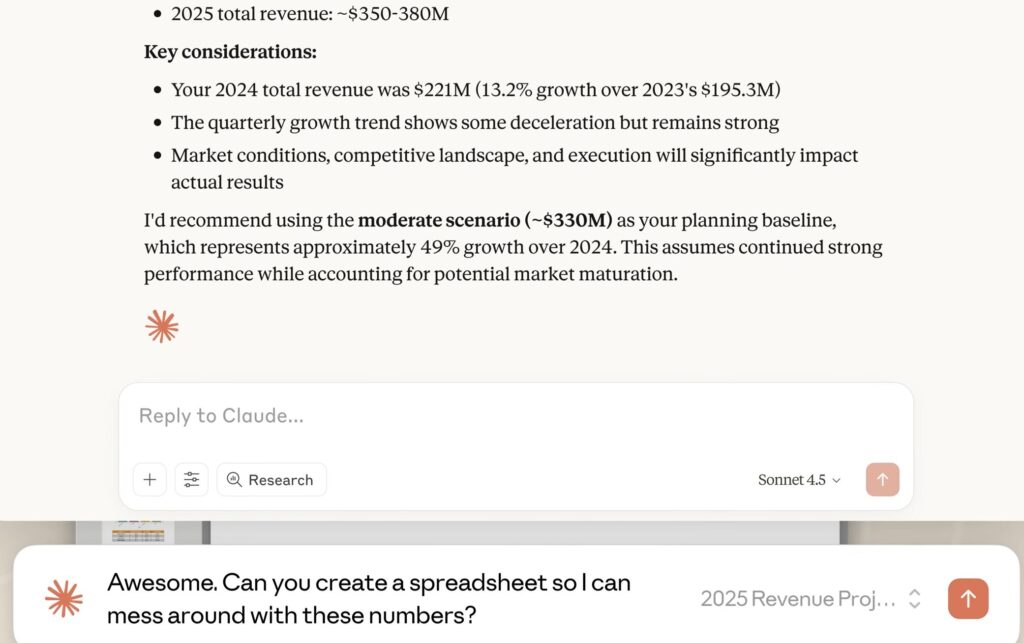The image size is (1024, 643).
Task: Click the "Awesome. Can you create a spreadsheet" prompt text
Action: point(369,598)
